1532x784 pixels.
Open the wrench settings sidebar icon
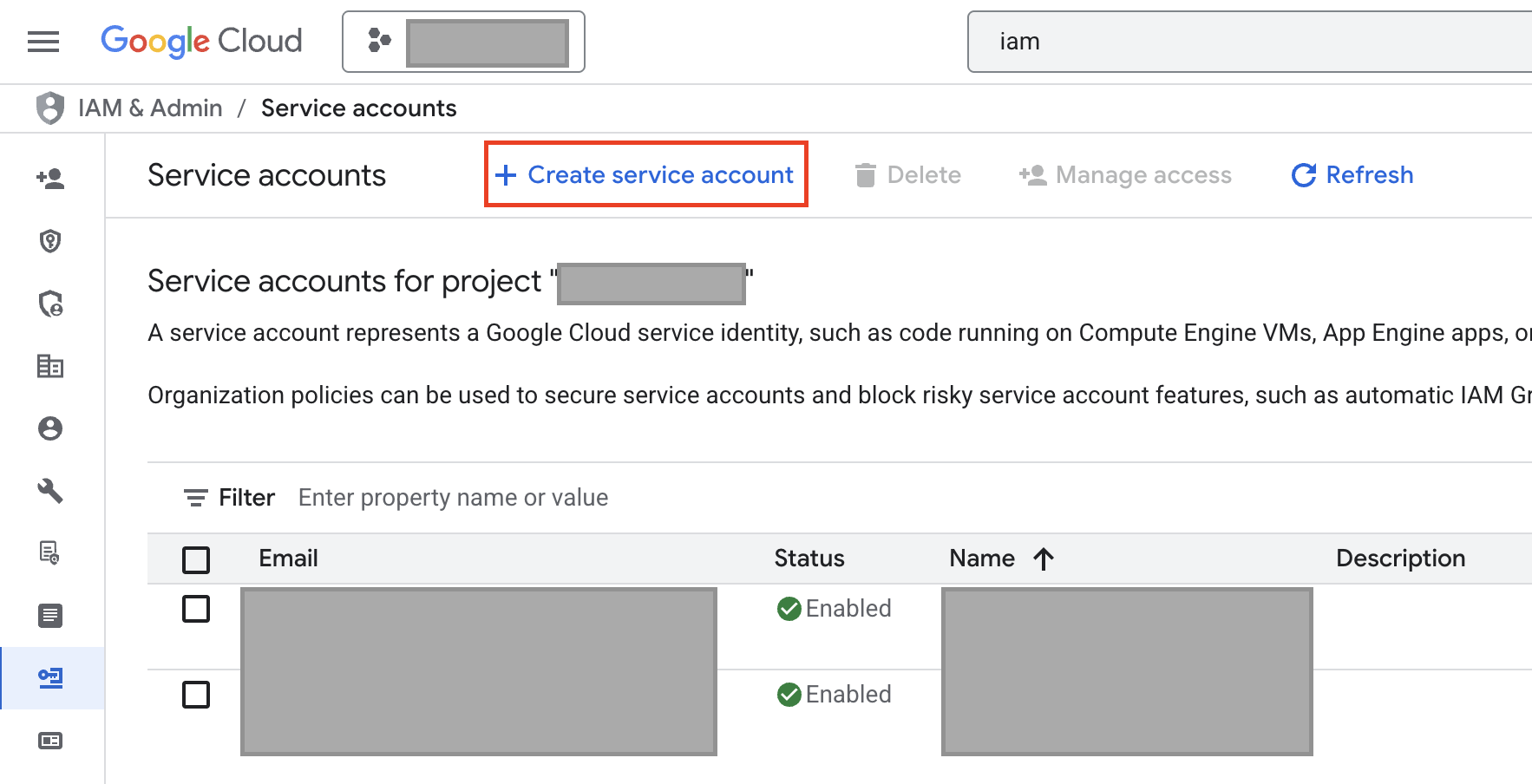click(50, 491)
